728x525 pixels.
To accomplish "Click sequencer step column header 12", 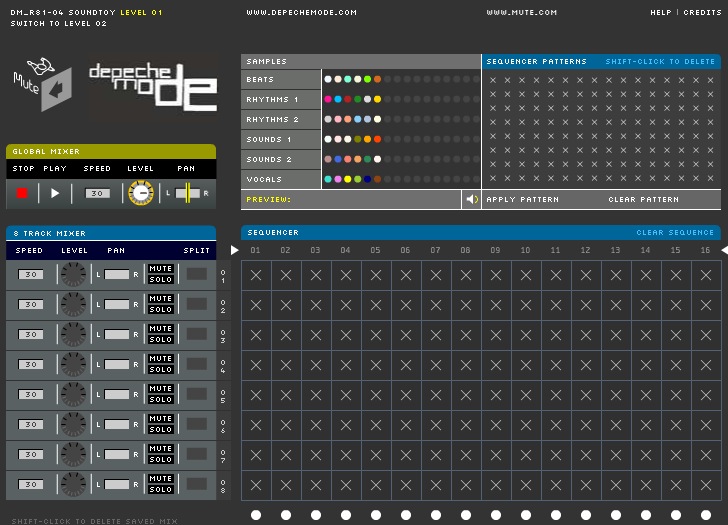I will 585,250.
